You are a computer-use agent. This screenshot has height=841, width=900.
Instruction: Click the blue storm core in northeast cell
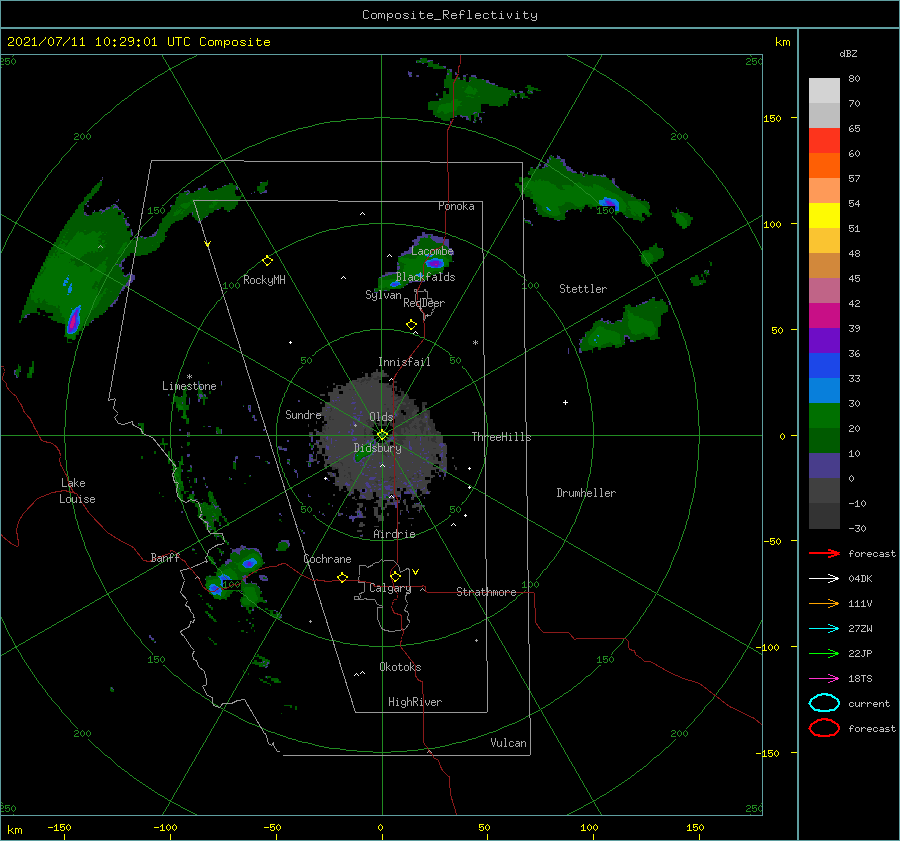608,203
